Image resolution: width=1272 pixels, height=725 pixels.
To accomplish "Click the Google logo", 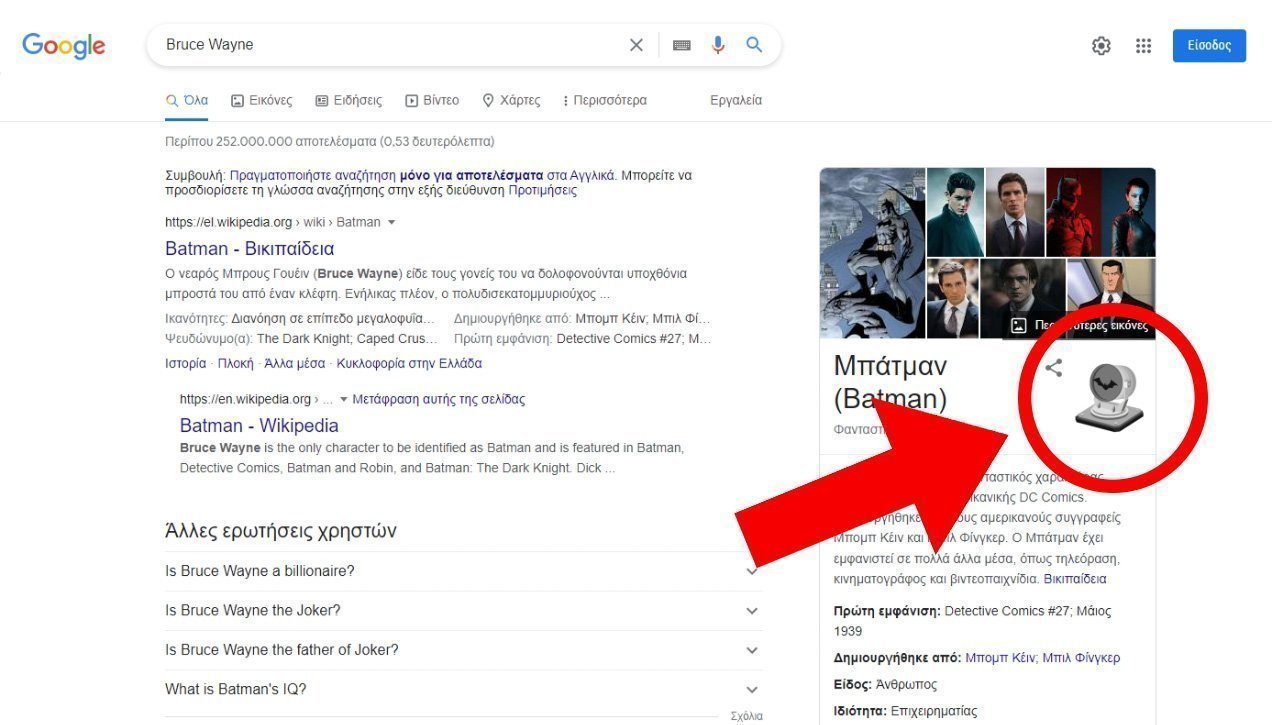I will [x=64, y=46].
